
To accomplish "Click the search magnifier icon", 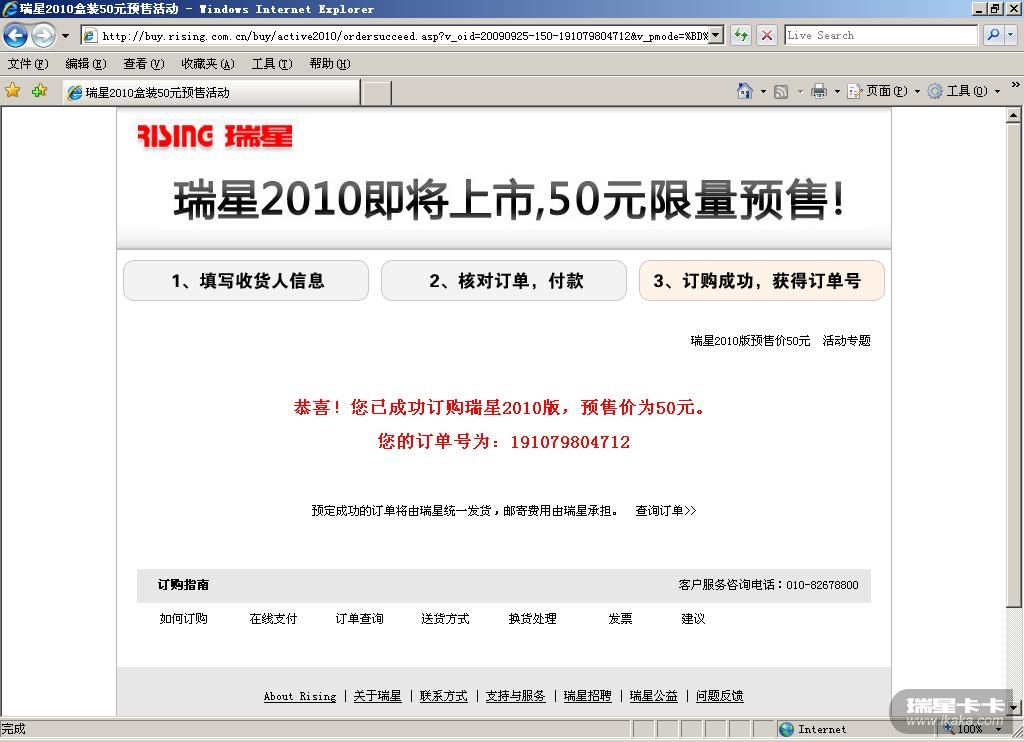I will tap(993, 35).
